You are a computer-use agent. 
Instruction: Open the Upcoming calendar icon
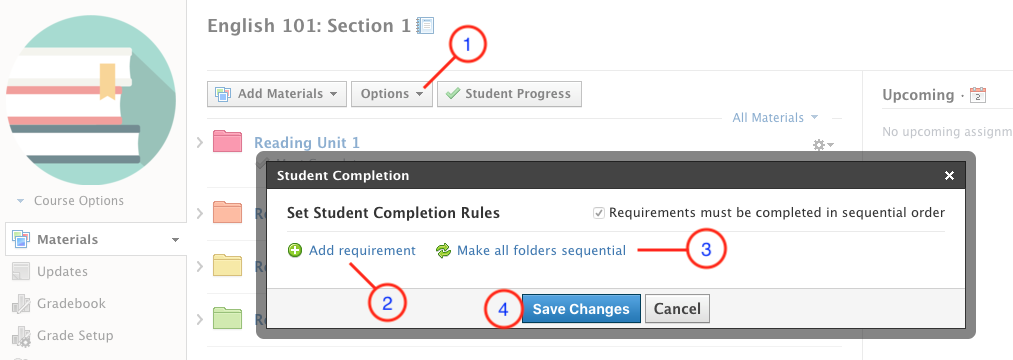[978, 95]
